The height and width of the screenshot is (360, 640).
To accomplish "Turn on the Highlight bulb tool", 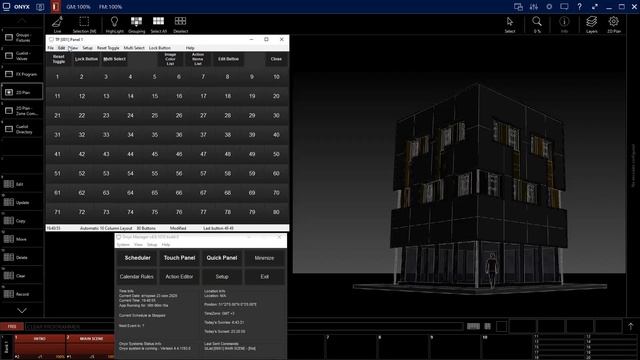I will (x=114, y=24).
